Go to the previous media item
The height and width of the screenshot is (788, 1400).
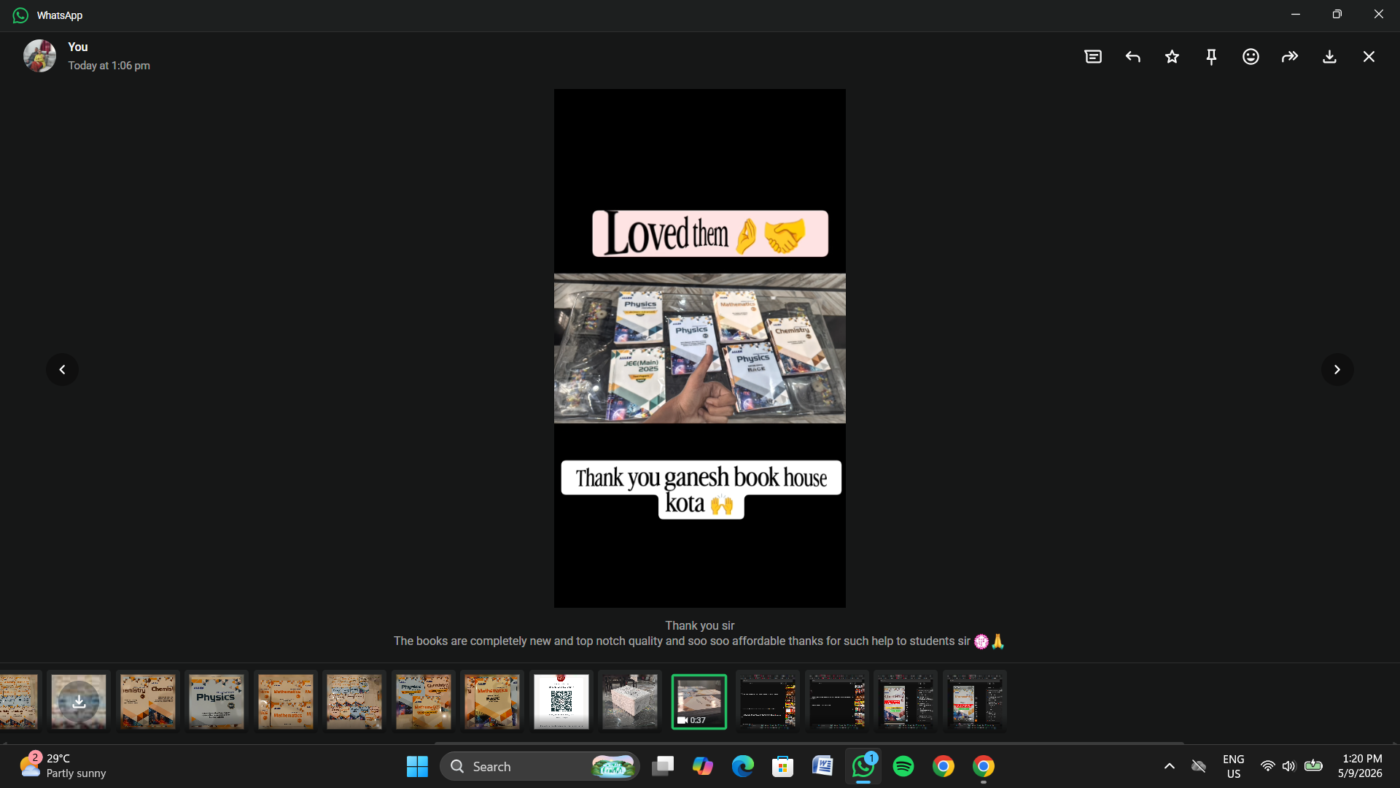[x=62, y=370]
